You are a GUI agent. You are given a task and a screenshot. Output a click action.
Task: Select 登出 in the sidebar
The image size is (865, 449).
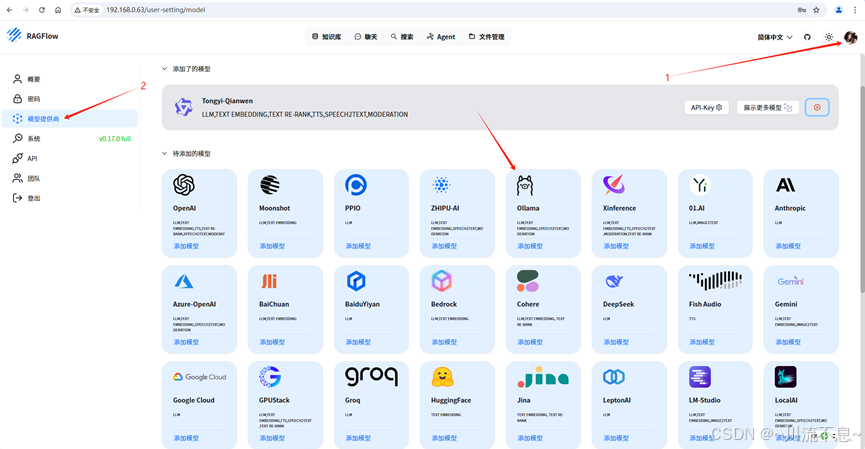point(70,198)
